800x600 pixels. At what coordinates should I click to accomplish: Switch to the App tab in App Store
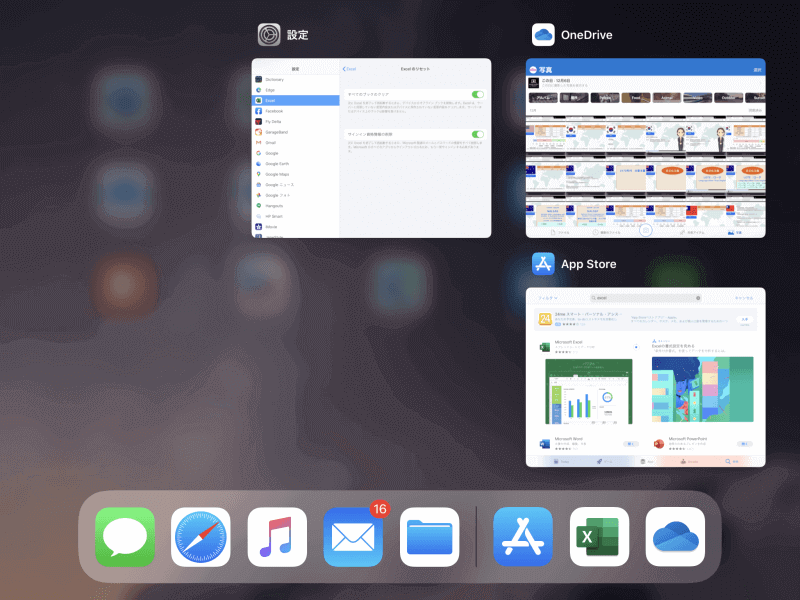point(646,461)
